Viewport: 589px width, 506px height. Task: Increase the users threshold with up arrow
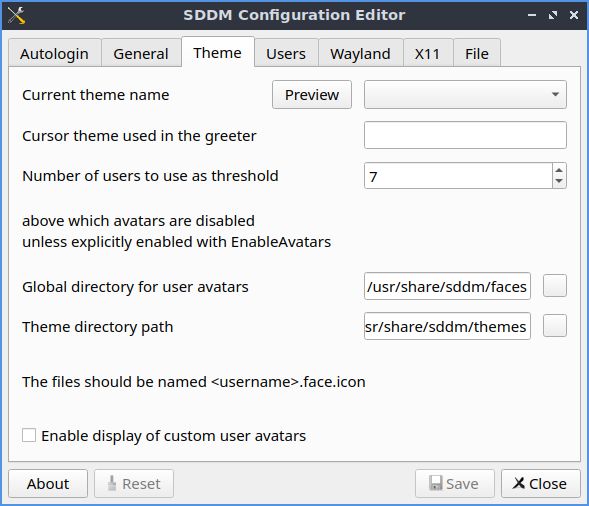click(559, 170)
